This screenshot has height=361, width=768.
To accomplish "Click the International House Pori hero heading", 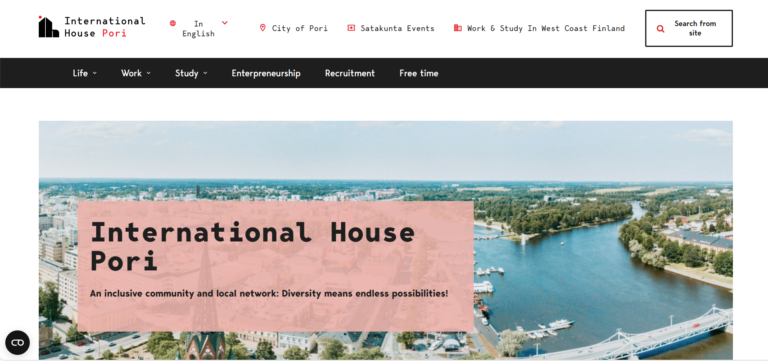I will [252, 246].
